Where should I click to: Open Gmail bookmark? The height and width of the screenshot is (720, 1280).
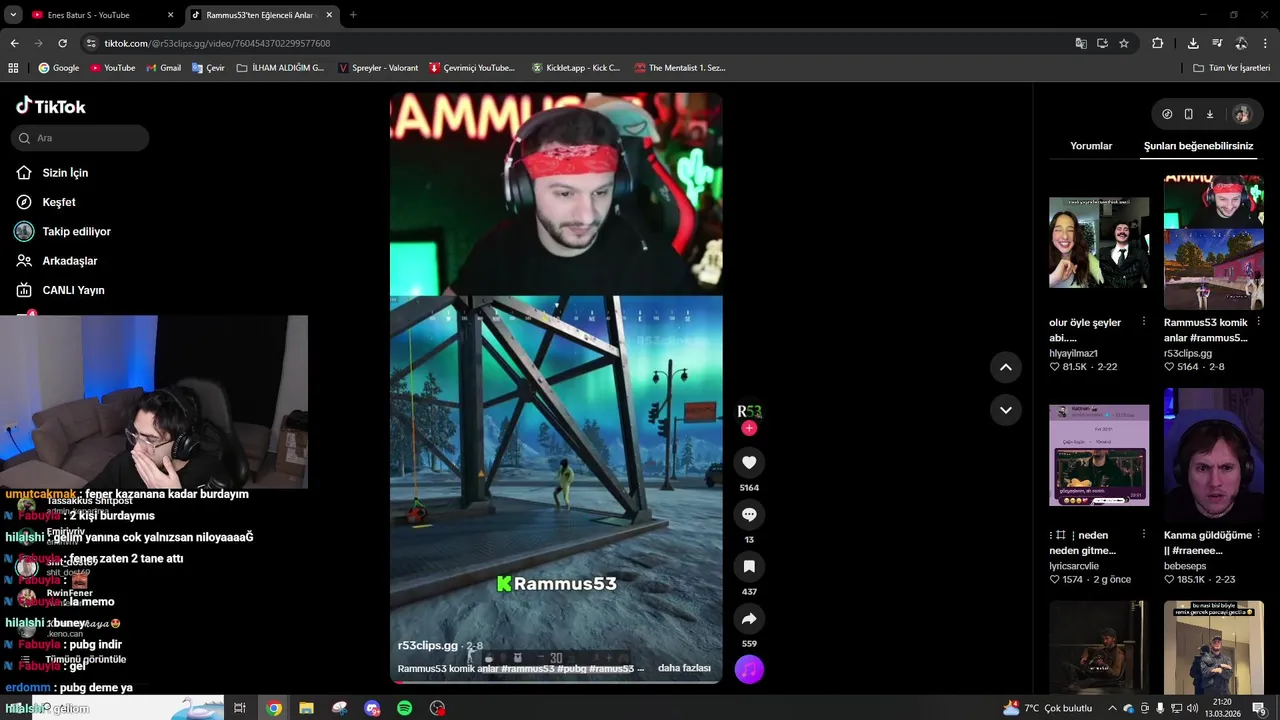(x=163, y=68)
